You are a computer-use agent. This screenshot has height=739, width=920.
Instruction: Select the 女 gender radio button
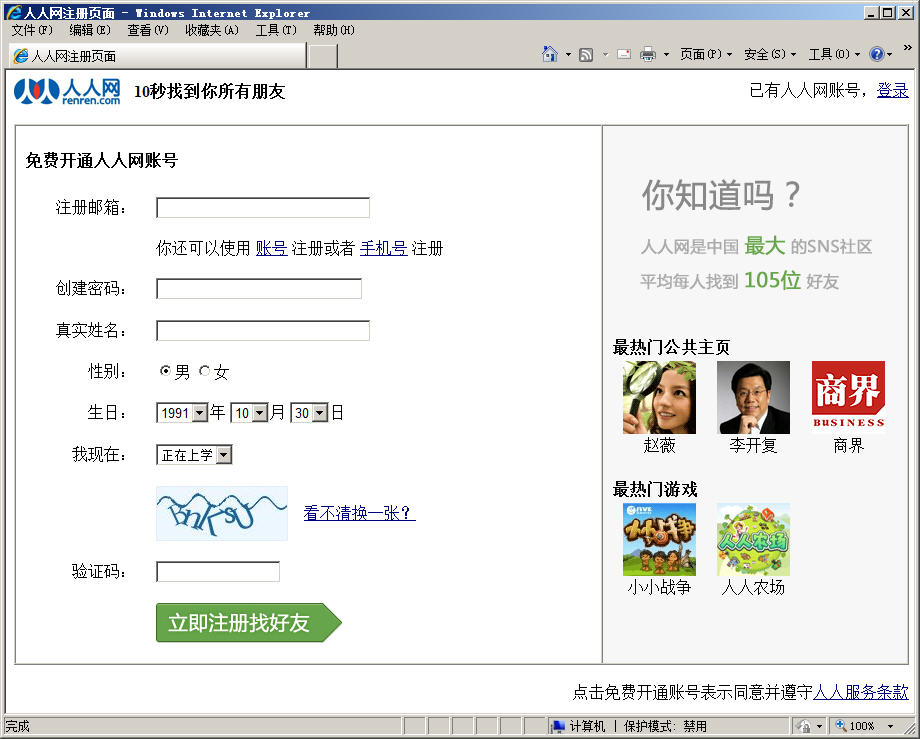(x=205, y=372)
